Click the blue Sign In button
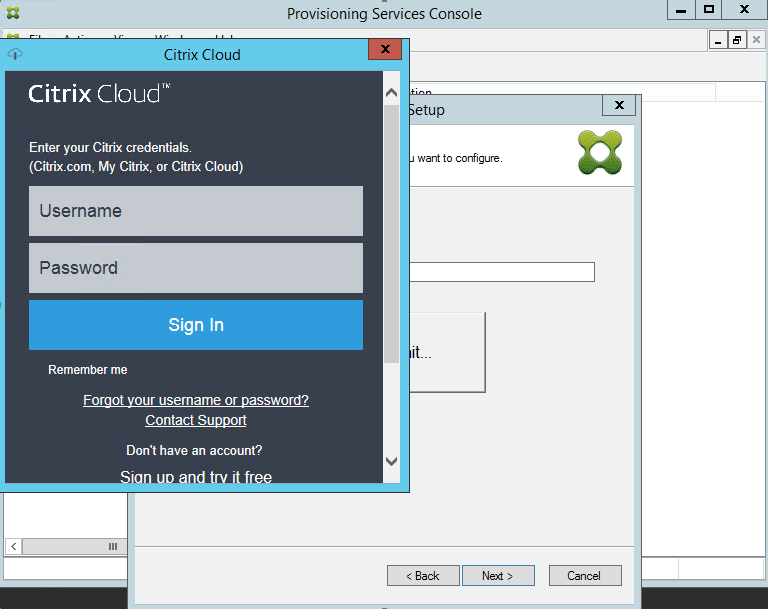 click(195, 325)
